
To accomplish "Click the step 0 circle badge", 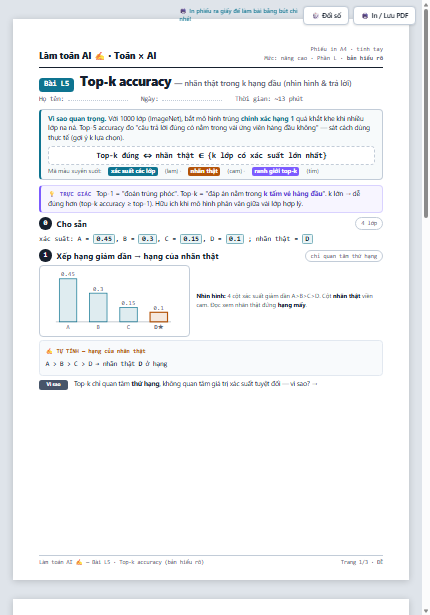I will 45,224.
